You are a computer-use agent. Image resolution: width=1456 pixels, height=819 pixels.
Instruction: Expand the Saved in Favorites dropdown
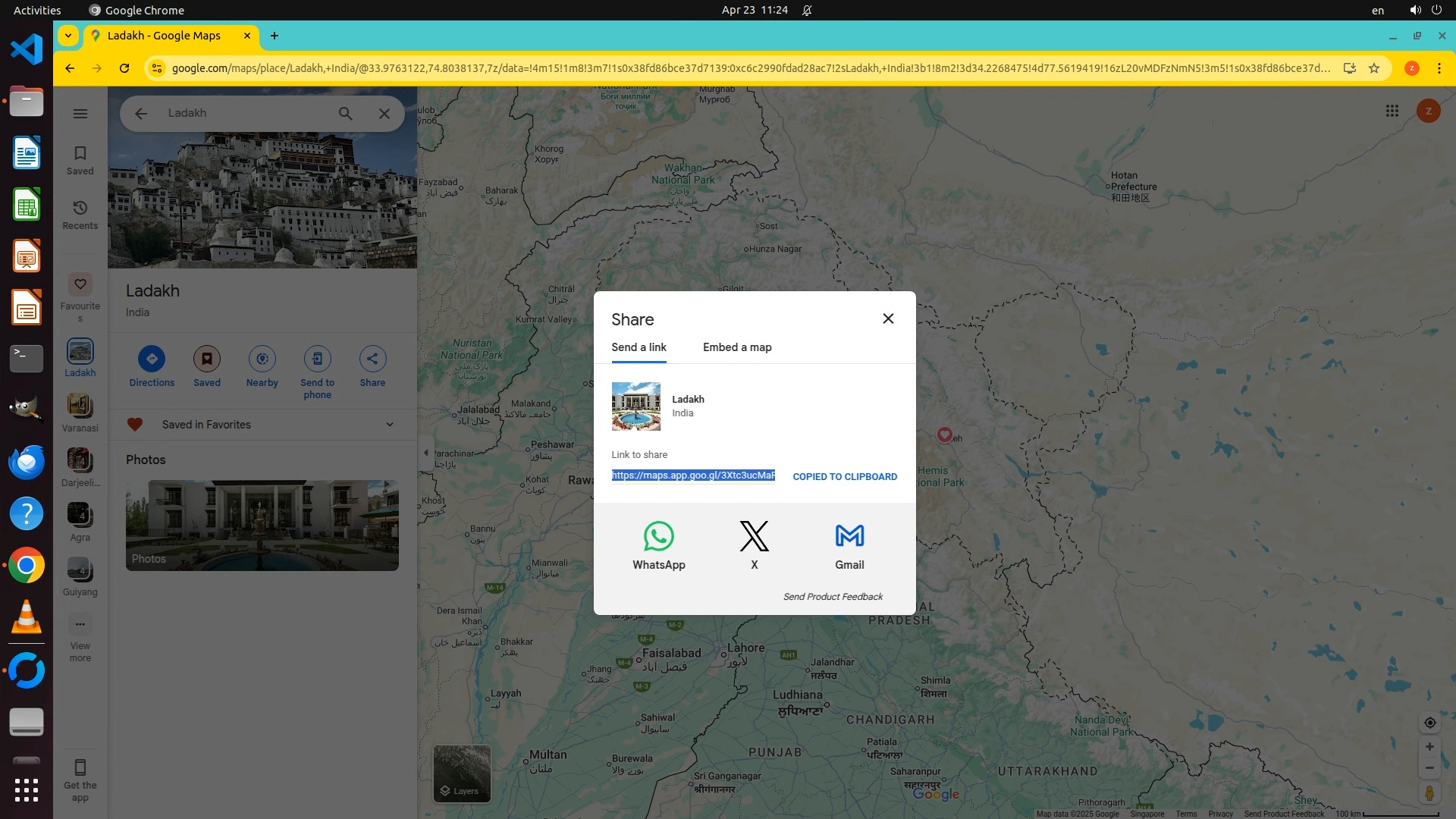coord(390,425)
